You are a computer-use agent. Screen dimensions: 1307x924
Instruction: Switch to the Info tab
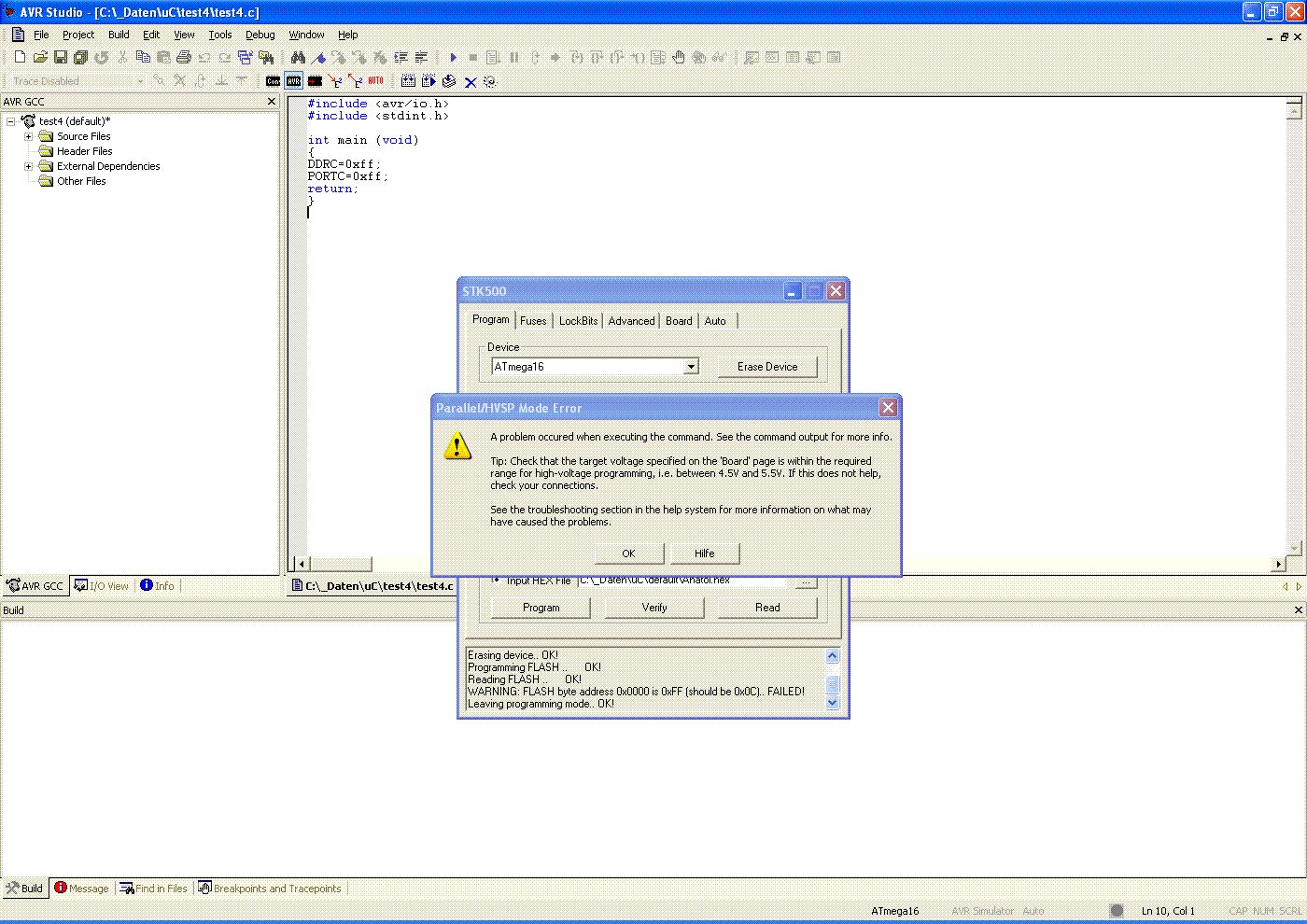(157, 586)
